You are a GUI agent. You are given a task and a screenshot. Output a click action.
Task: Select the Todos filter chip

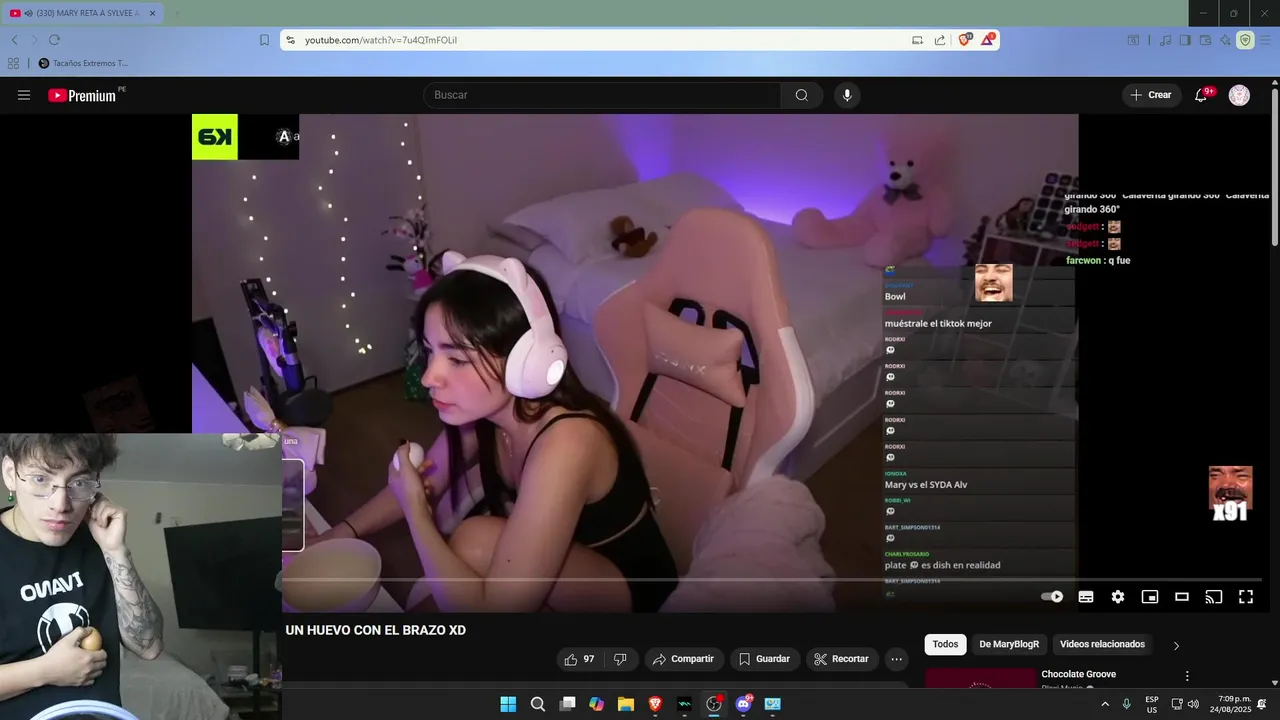(x=945, y=644)
